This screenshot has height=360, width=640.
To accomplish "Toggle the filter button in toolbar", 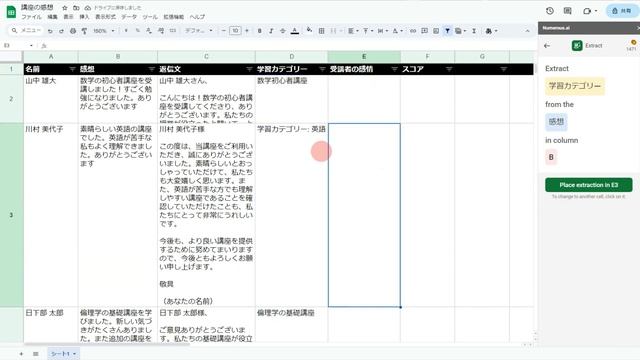I will point(448,31).
